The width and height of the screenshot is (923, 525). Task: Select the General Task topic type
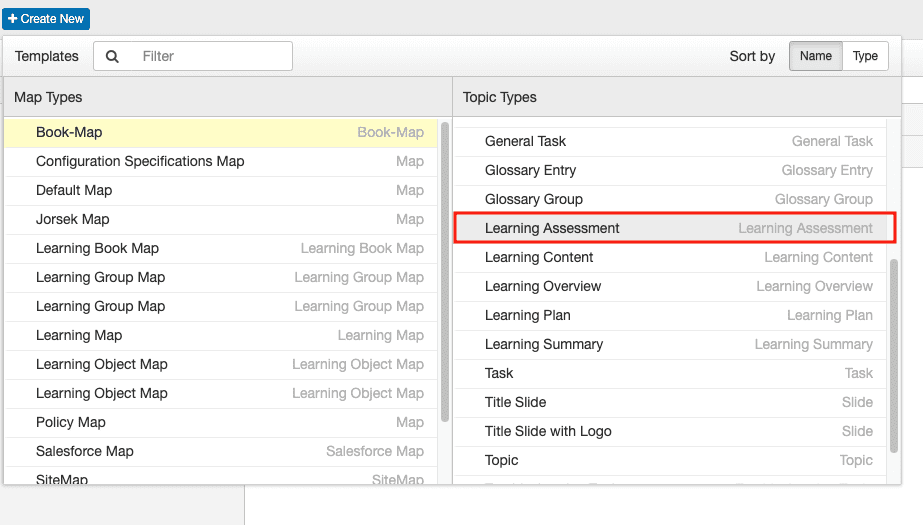click(x=670, y=141)
